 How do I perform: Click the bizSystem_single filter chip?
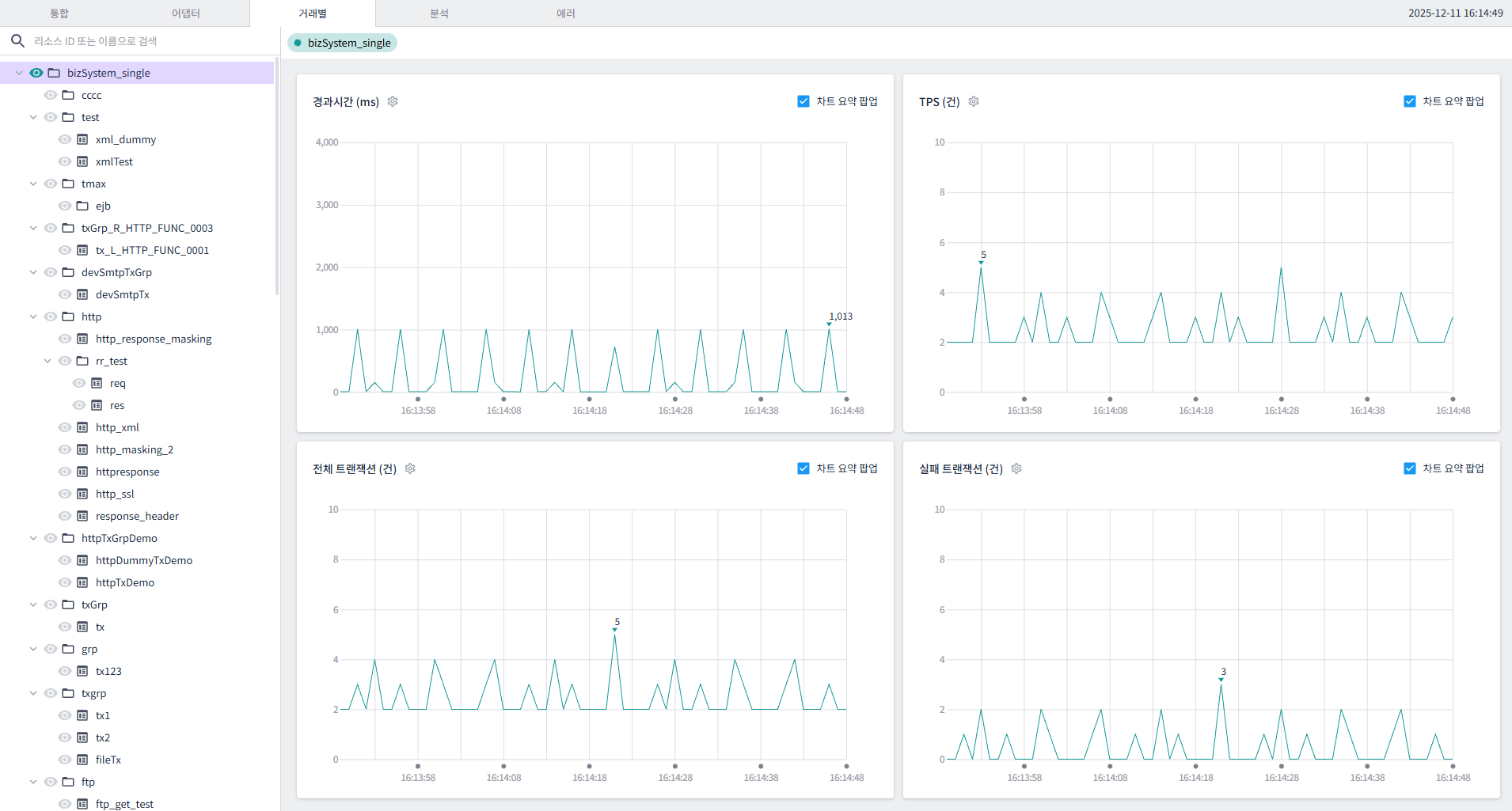(x=342, y=42)
